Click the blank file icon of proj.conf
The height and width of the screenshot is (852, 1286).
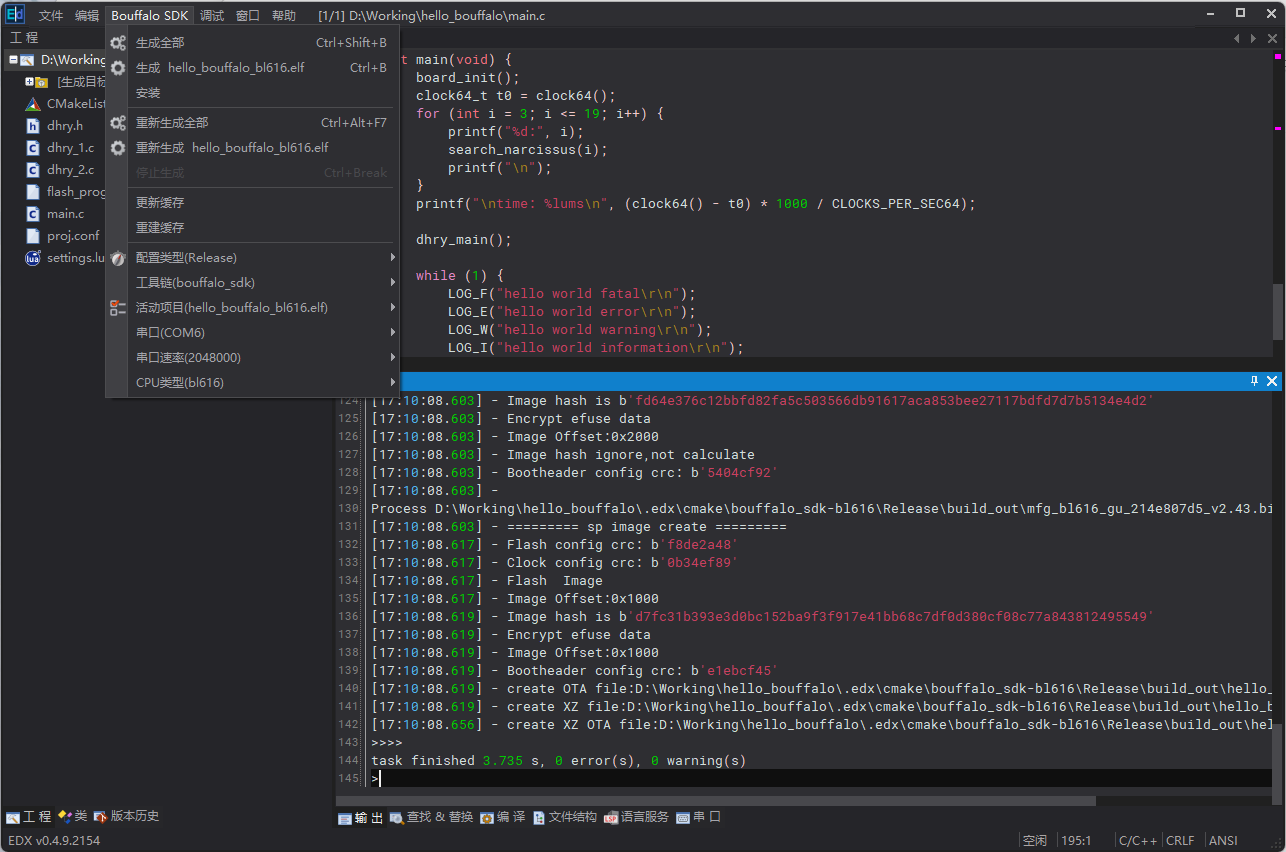click(x=33, y=236)
